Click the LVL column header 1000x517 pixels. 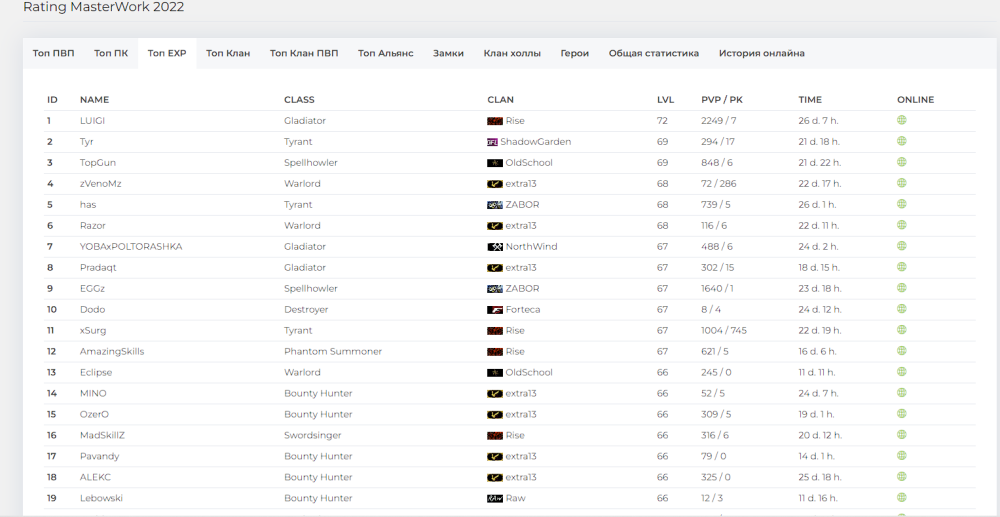(x=665, y=100)
